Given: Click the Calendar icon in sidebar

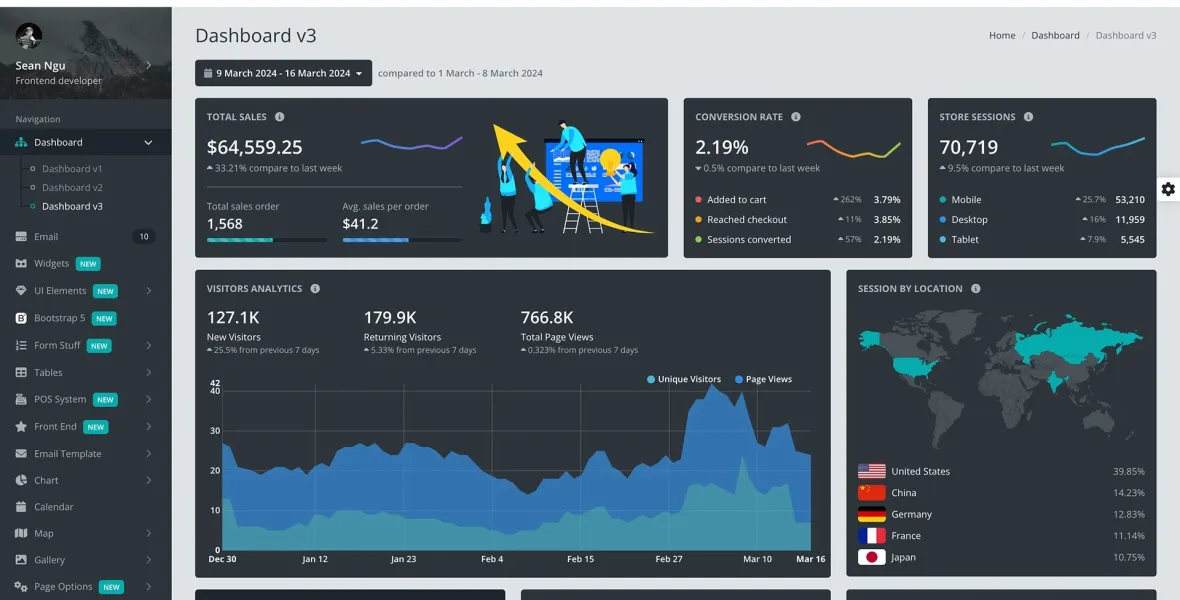Looking at the screenshot, I should pos(21,507).
